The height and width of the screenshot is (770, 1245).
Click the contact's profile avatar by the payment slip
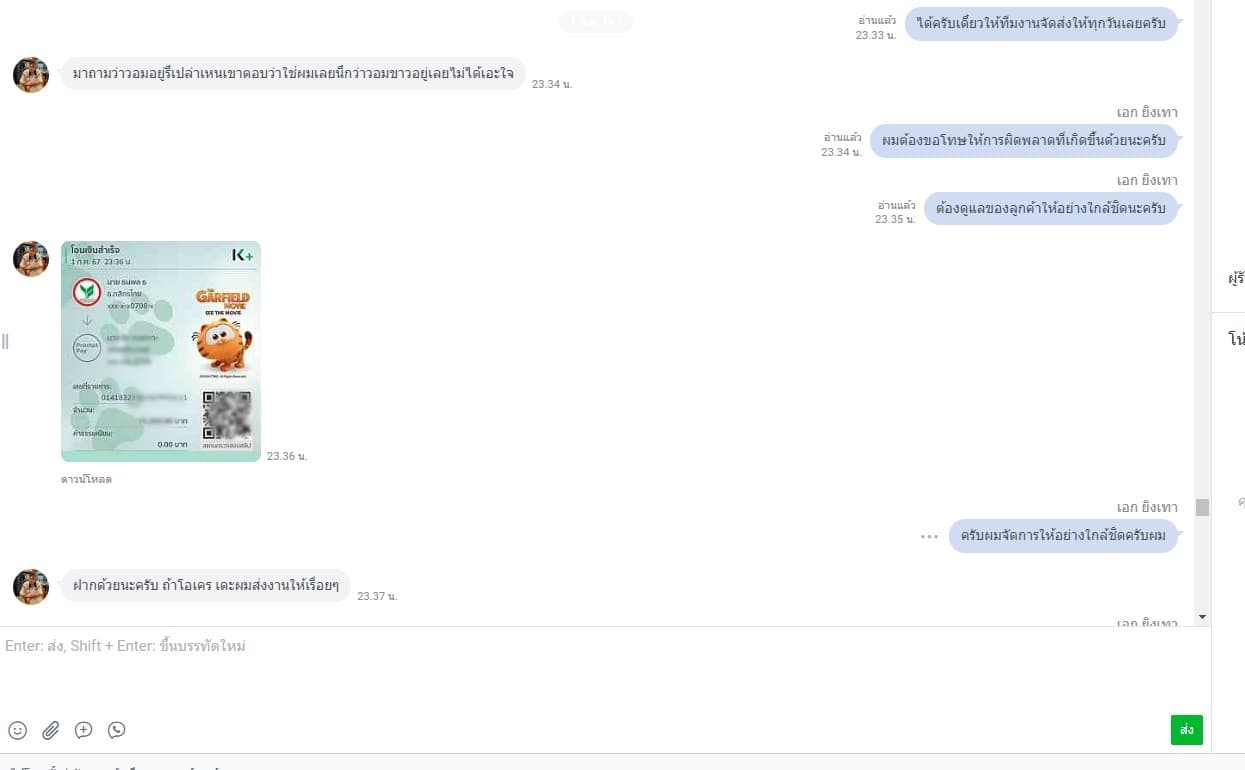[x=30, y=258]
